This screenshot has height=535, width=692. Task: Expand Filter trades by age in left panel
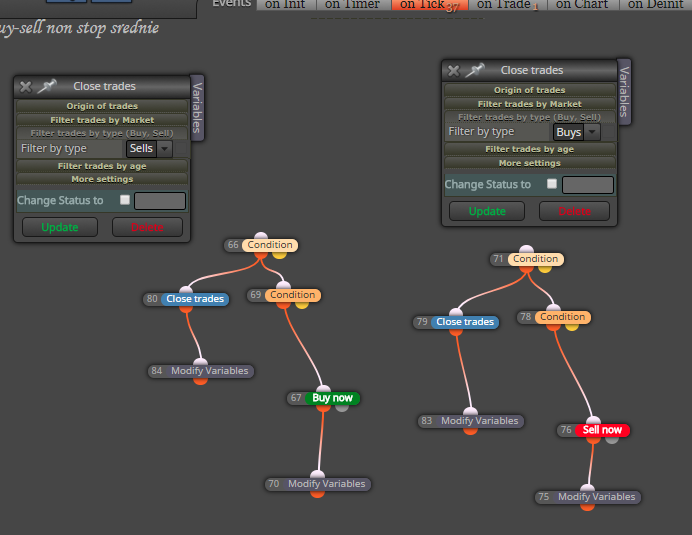(x=102, y=166)
